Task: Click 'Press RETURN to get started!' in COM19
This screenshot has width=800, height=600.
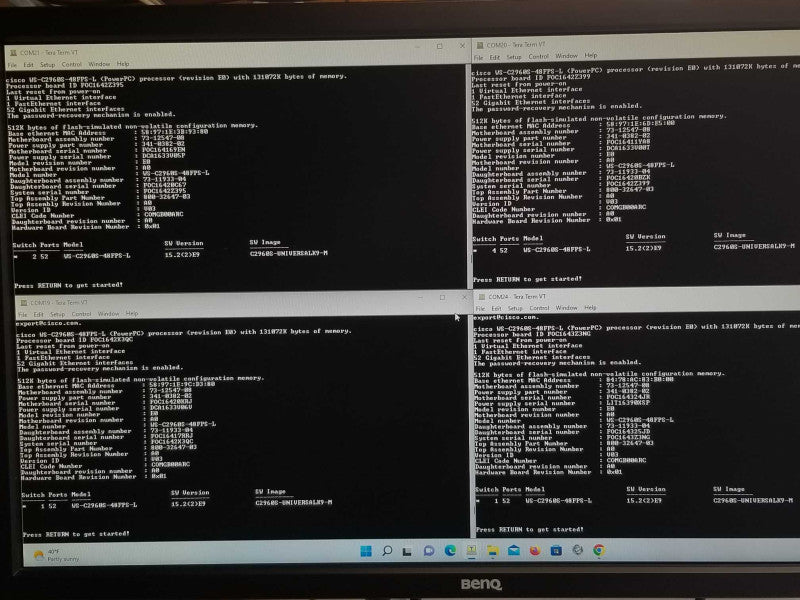Action: (x=76, y=534)
